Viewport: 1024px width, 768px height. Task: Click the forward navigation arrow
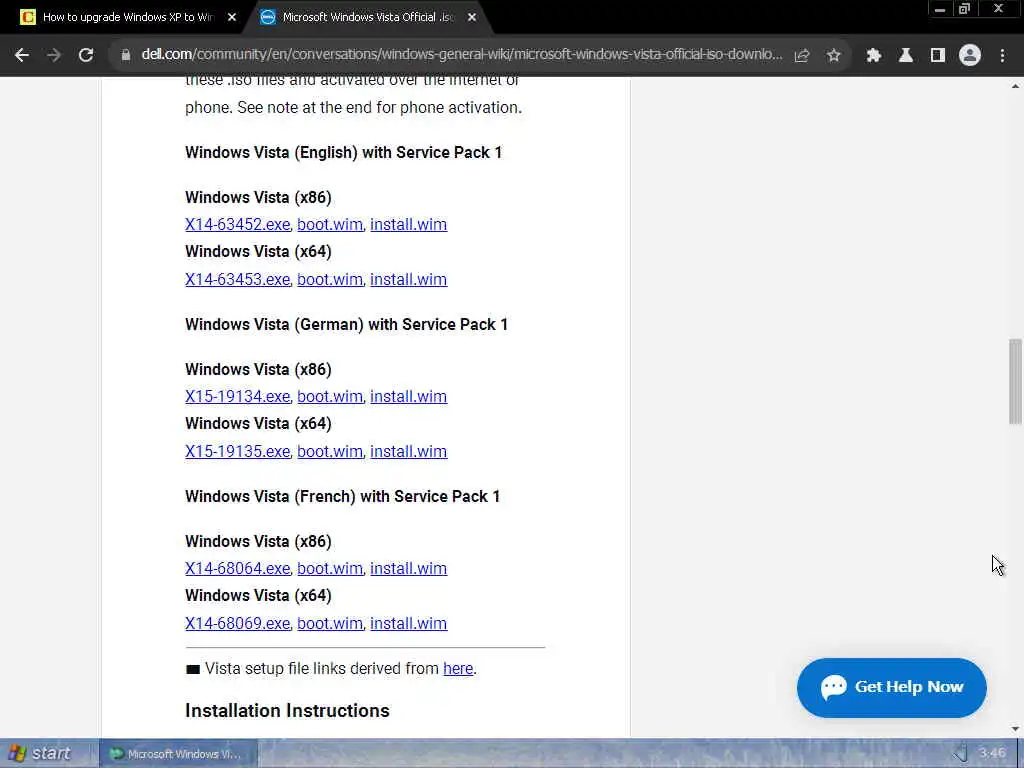click(54, 56)
